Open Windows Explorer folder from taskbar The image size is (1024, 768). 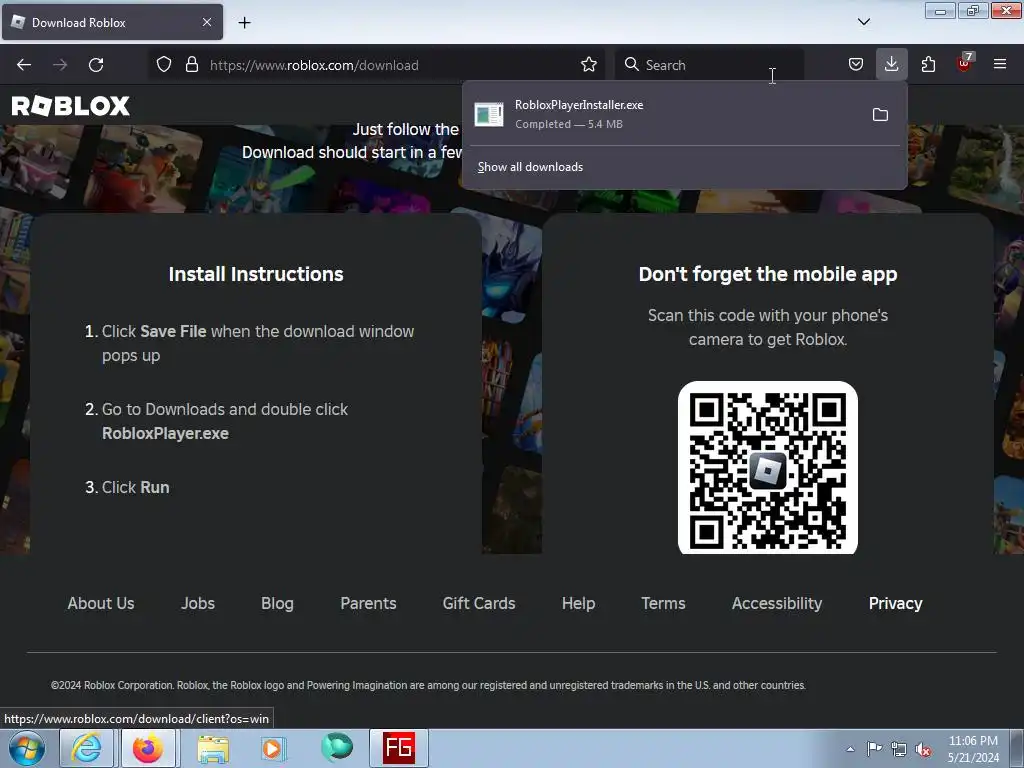click(x=213, y=748)
